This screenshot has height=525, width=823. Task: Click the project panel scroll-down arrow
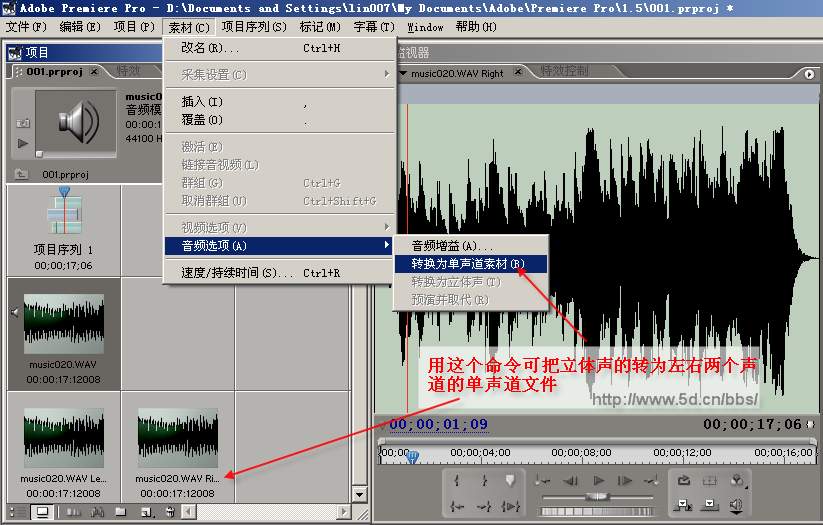[x=360, y=494]
